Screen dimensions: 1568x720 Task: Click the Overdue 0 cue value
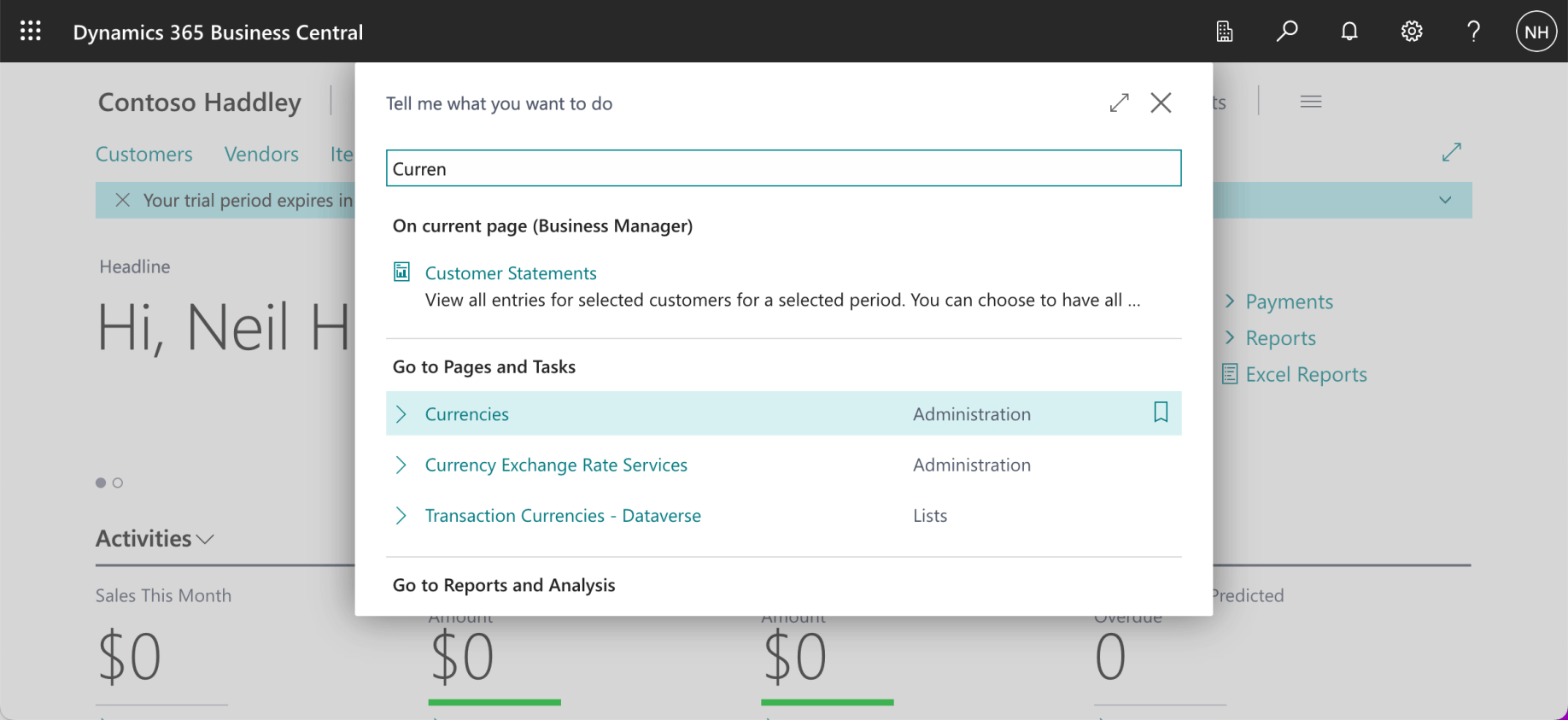pyautogui.click(x=1110, y=657)
